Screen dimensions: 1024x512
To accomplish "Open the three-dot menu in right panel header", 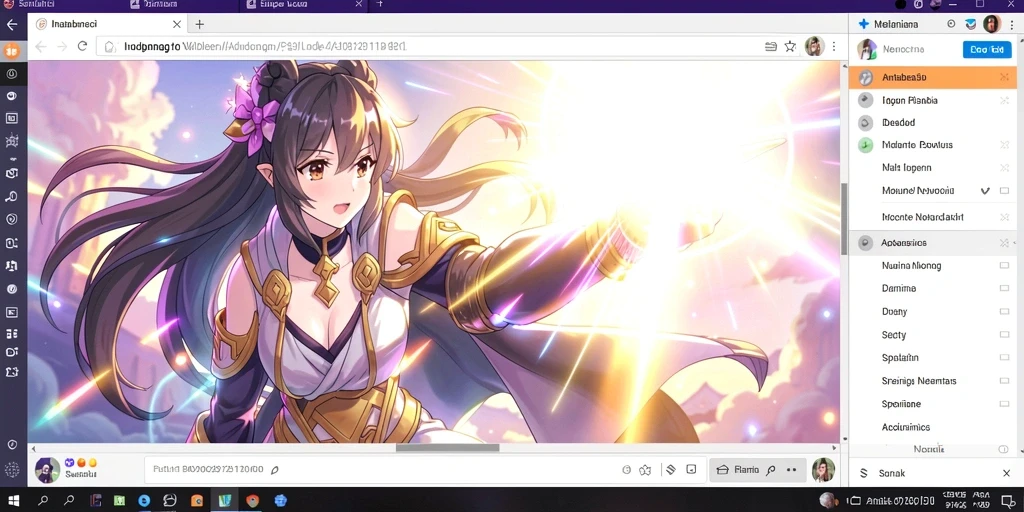I will click(1012, 24).
